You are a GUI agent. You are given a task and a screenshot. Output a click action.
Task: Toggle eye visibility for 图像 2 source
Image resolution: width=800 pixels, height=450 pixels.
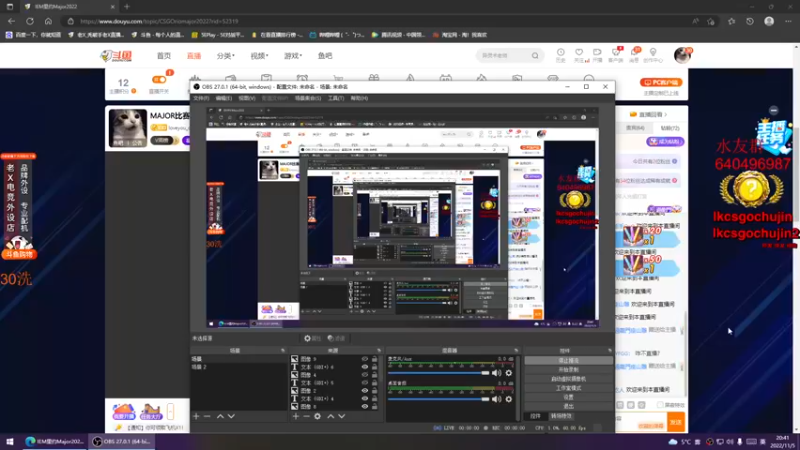(364, 390)
